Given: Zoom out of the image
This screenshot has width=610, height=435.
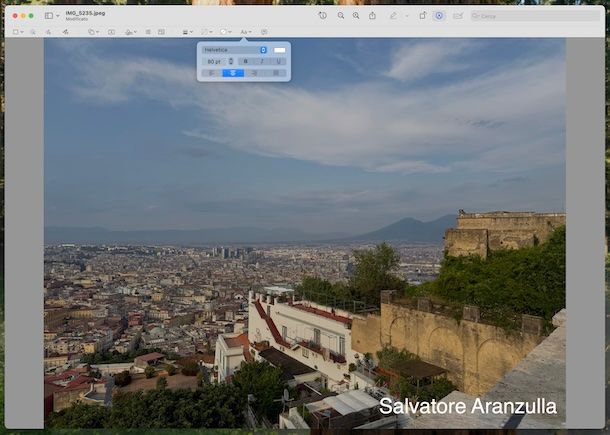Looking at the screenshot, I should [341, 16].
